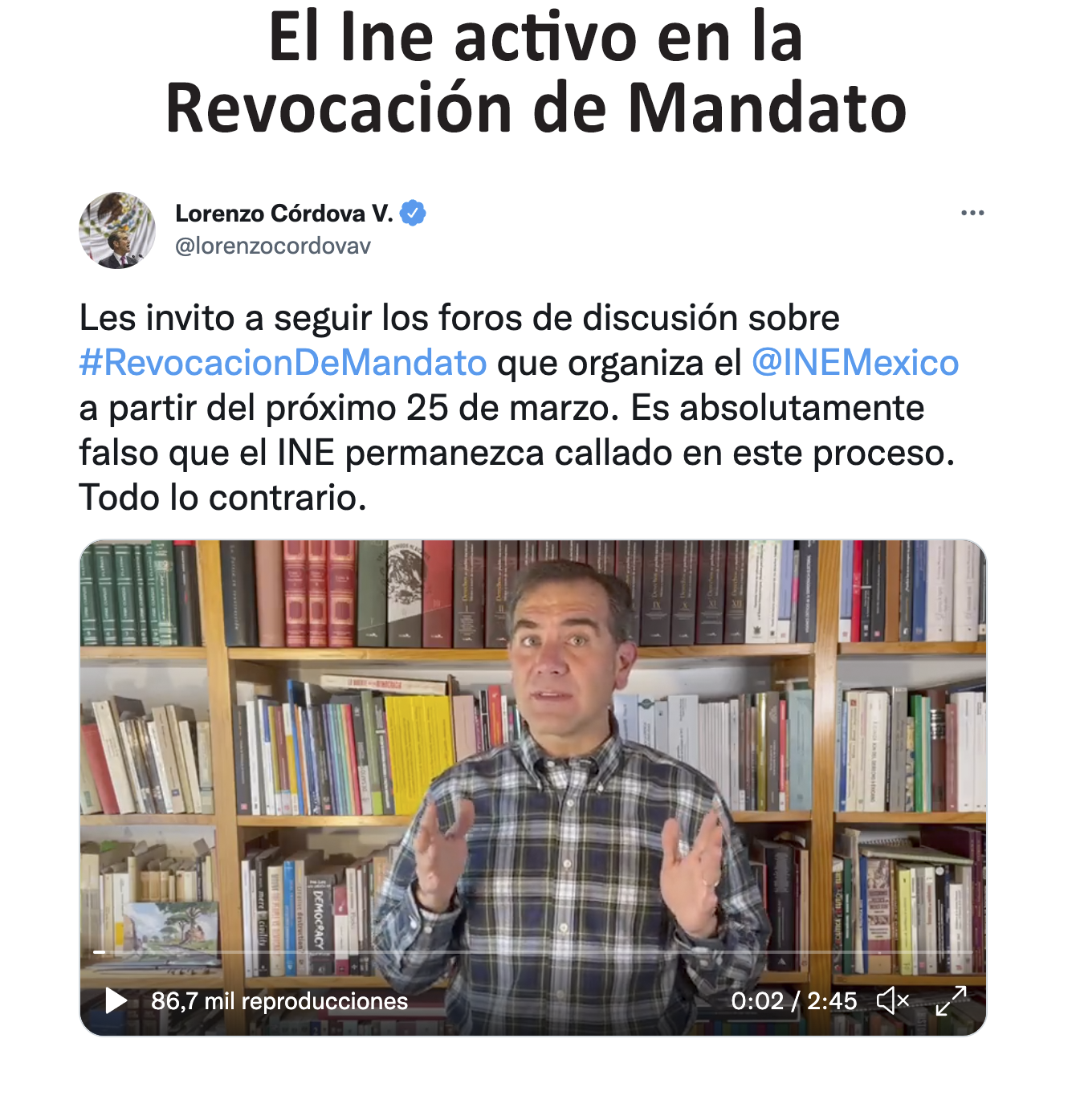Click the @lorenzocordovav handle
This screenshot has height=1120, width=1072.
273,246
